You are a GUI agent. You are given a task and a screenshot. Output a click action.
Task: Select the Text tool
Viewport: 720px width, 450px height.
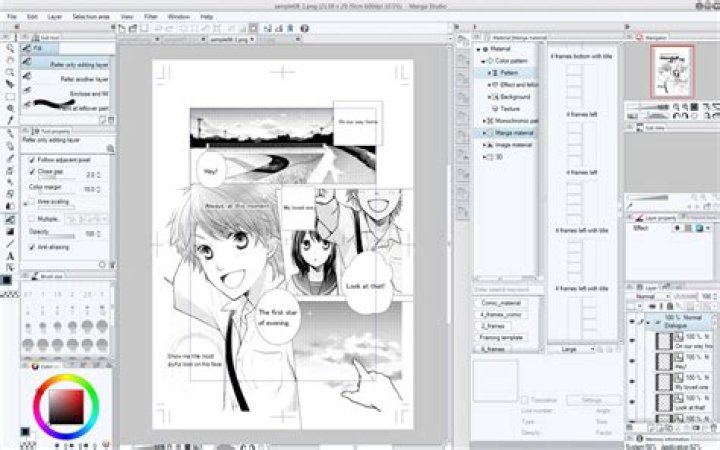(10, 256)
